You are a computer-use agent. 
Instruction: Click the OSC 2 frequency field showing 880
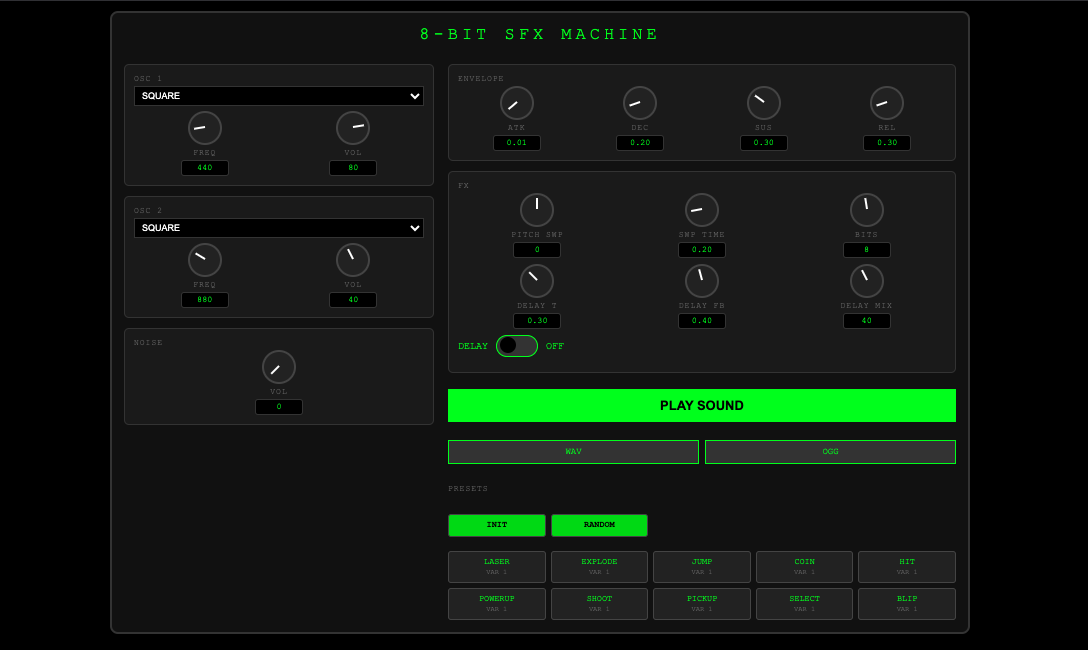point(205,300)
